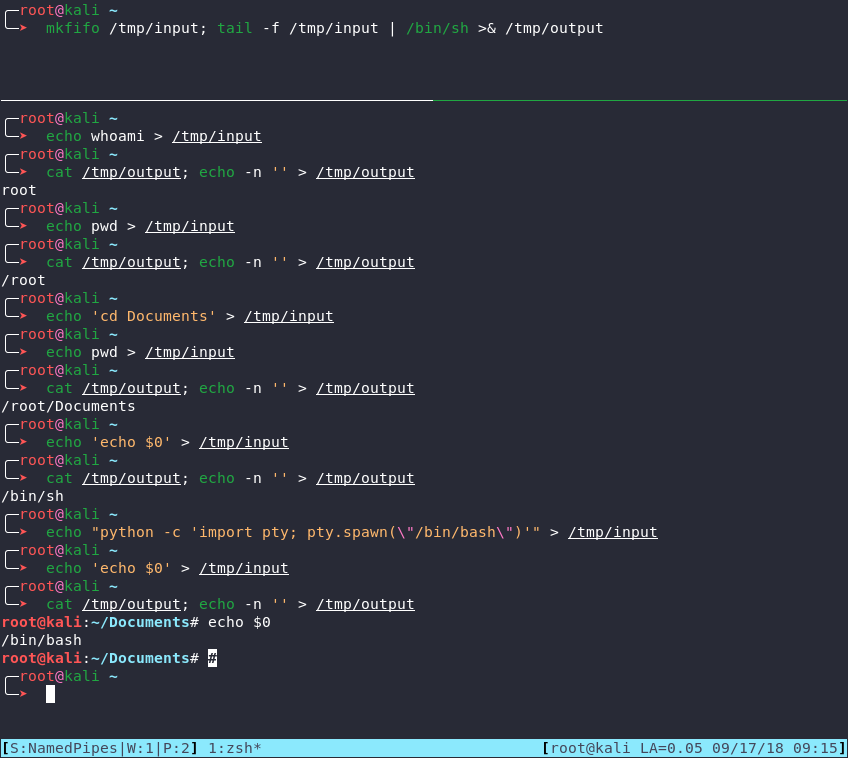Viewport: 848px width, 758px height.
Task: Click the session label S:NamedPipes in status bar
Action: coord(64,748)
